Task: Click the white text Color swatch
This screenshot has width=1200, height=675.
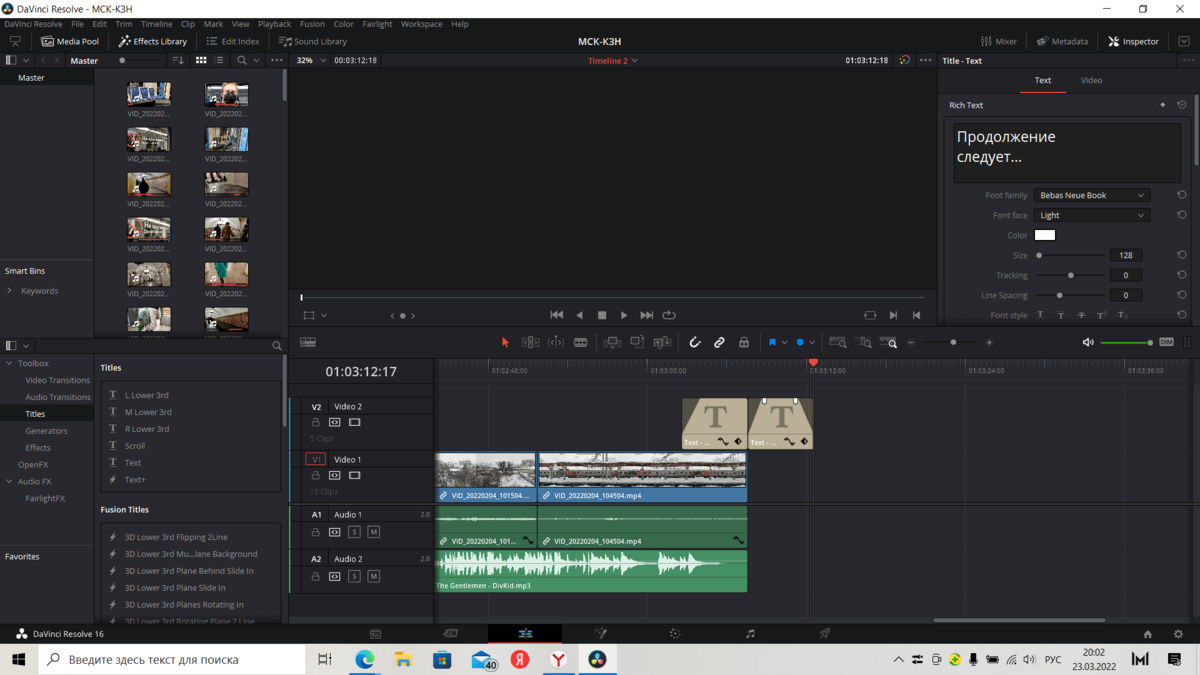Action: (1044, 234)
